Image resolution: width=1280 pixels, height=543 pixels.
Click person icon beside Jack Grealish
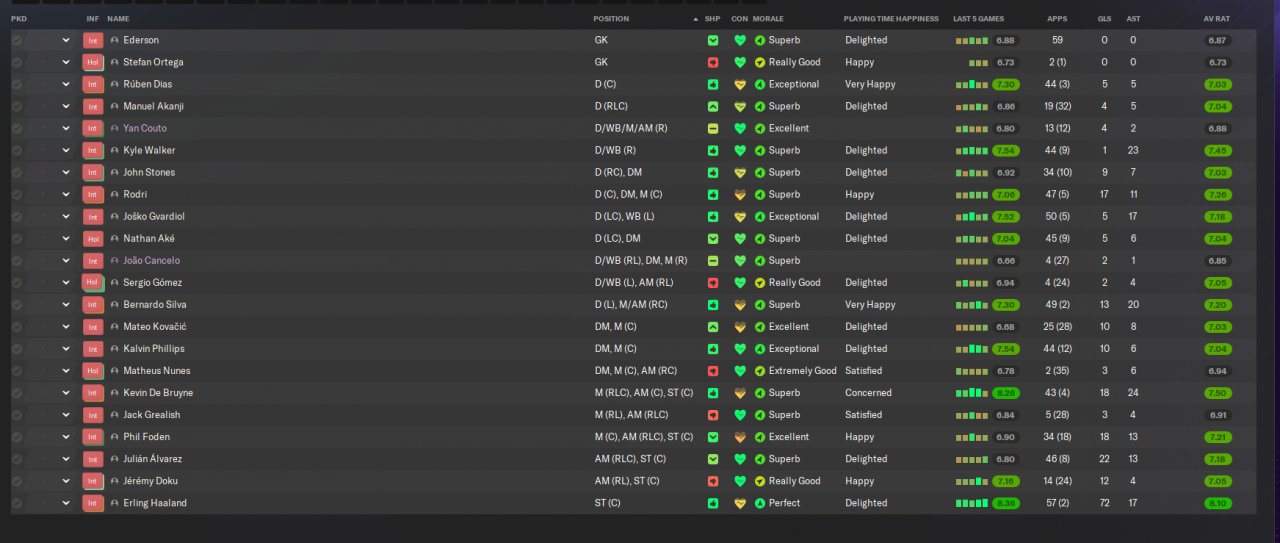click(x=115, y=415)
